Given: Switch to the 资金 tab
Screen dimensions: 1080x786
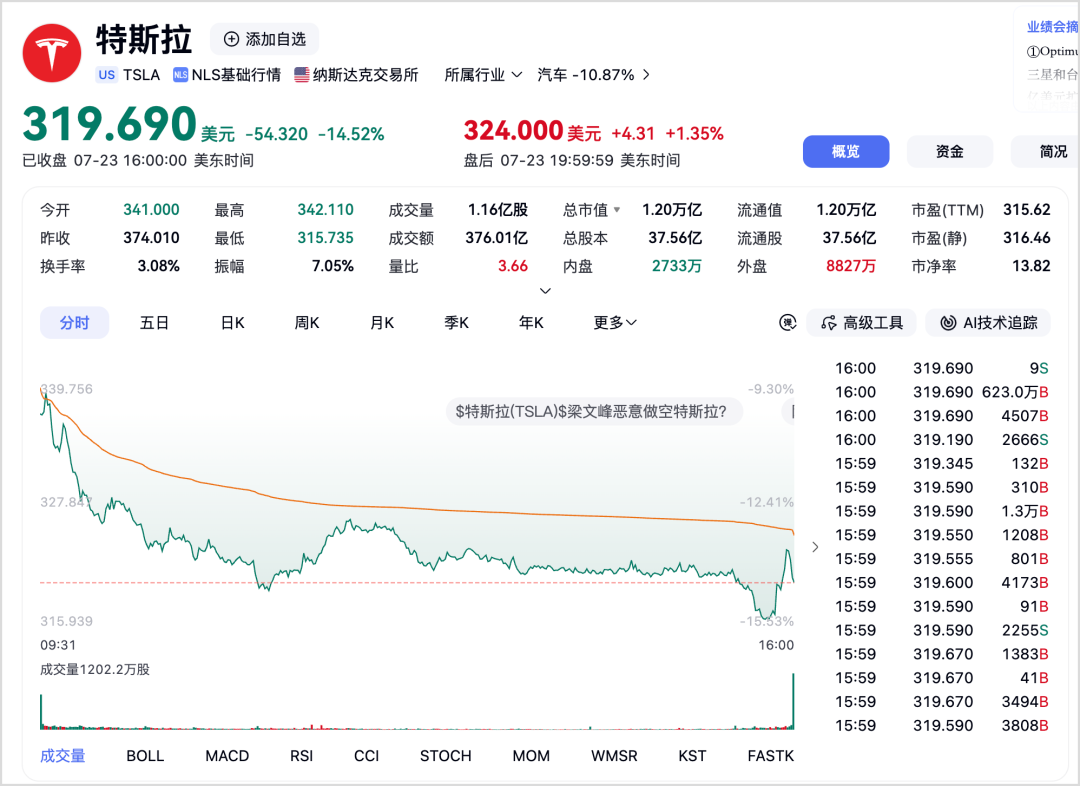Looking at the screenshot, I should [x=950, y=152].
